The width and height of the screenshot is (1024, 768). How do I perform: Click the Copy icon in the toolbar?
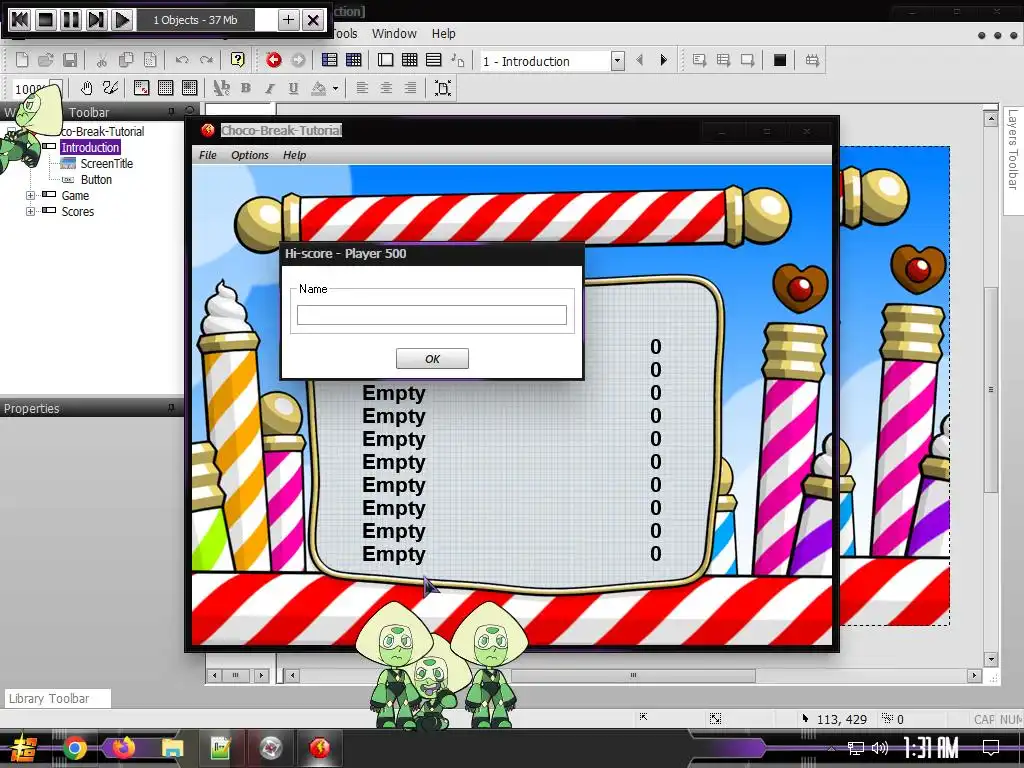126,60
